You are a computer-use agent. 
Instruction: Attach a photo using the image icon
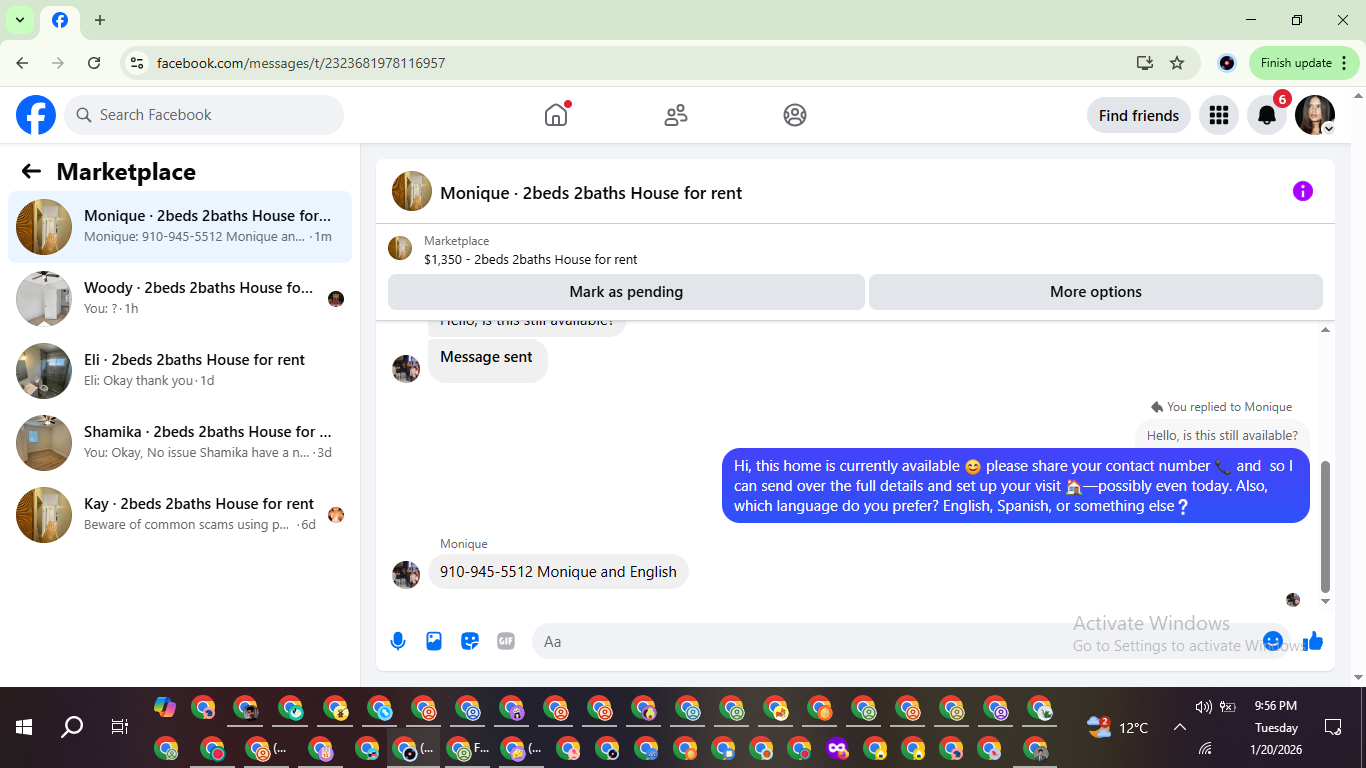coord(434,641)
